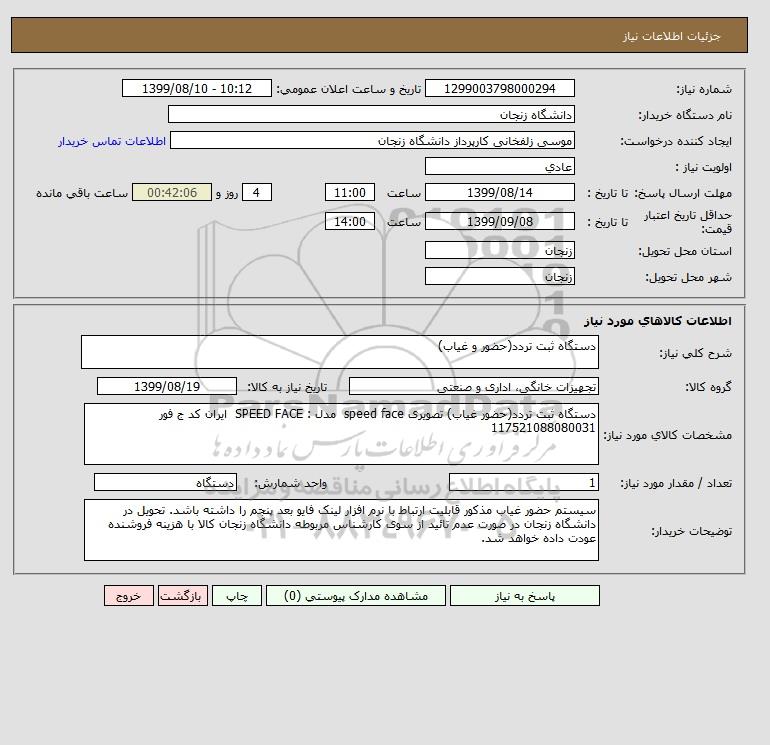Viewport: 770px width, 745px height.
Task: Click unit of measure field دستگاه
Action: click(x=165, y=483)
